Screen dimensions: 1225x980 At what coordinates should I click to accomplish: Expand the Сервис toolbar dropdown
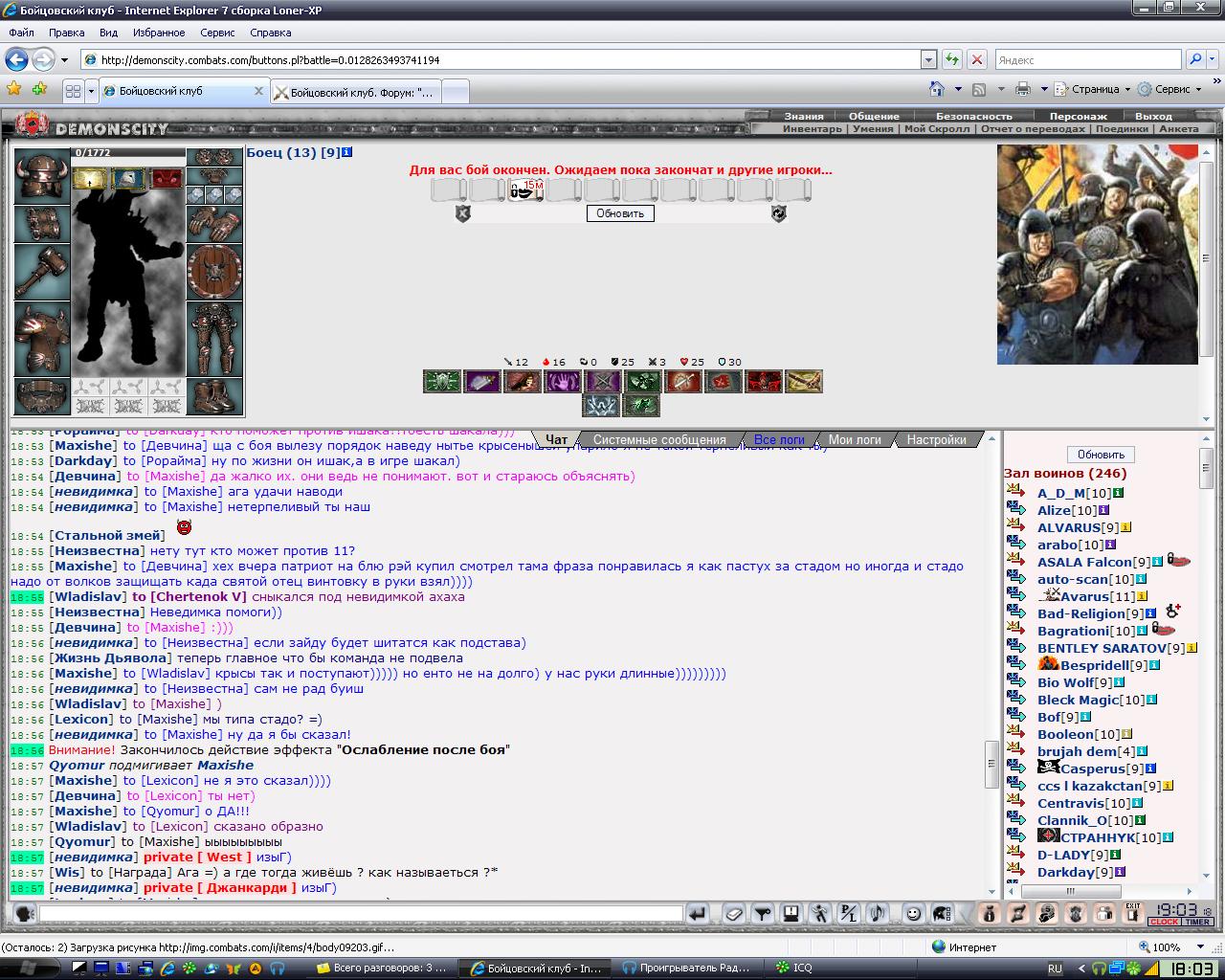tap(1198, 89)
